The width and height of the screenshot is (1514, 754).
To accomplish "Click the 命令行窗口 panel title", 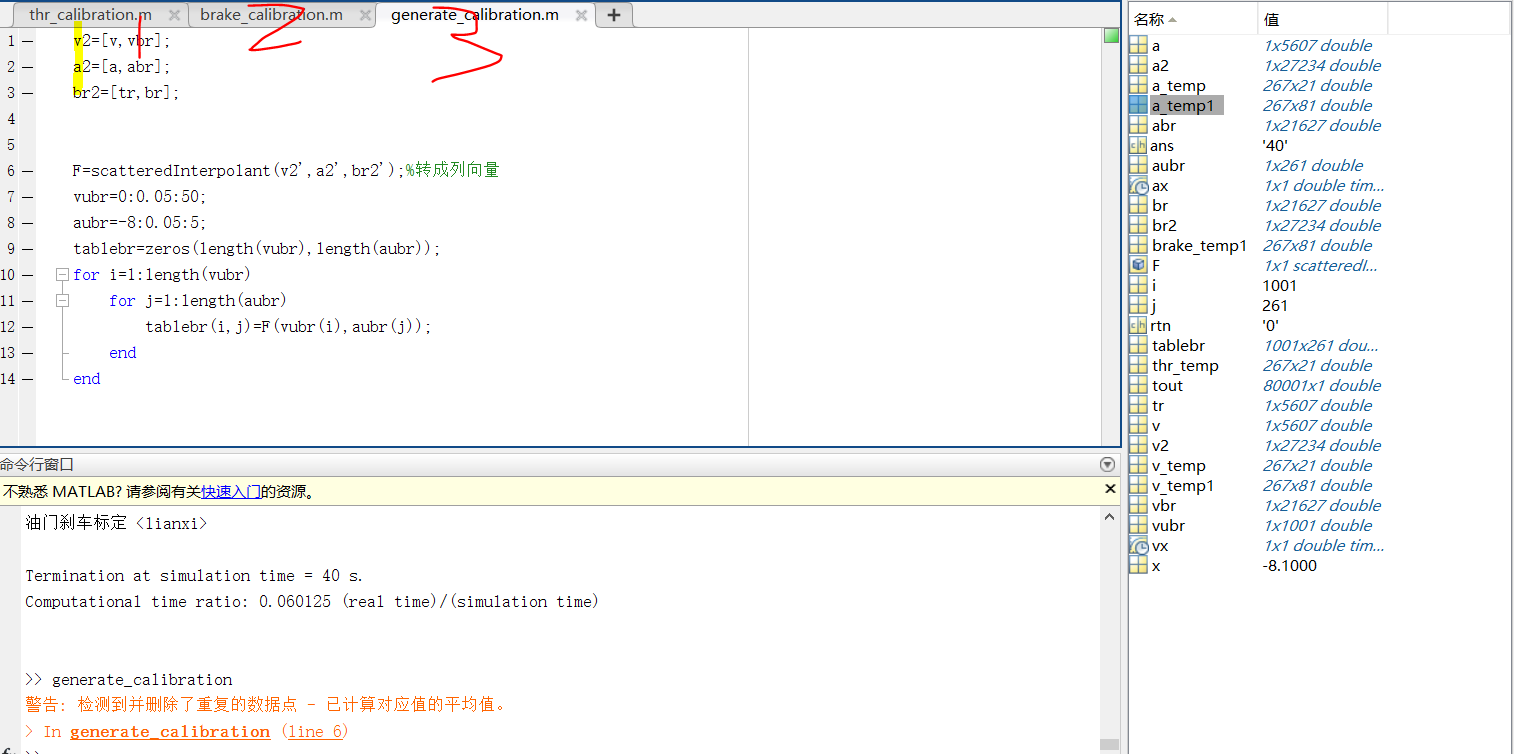I will click(37, 465).
